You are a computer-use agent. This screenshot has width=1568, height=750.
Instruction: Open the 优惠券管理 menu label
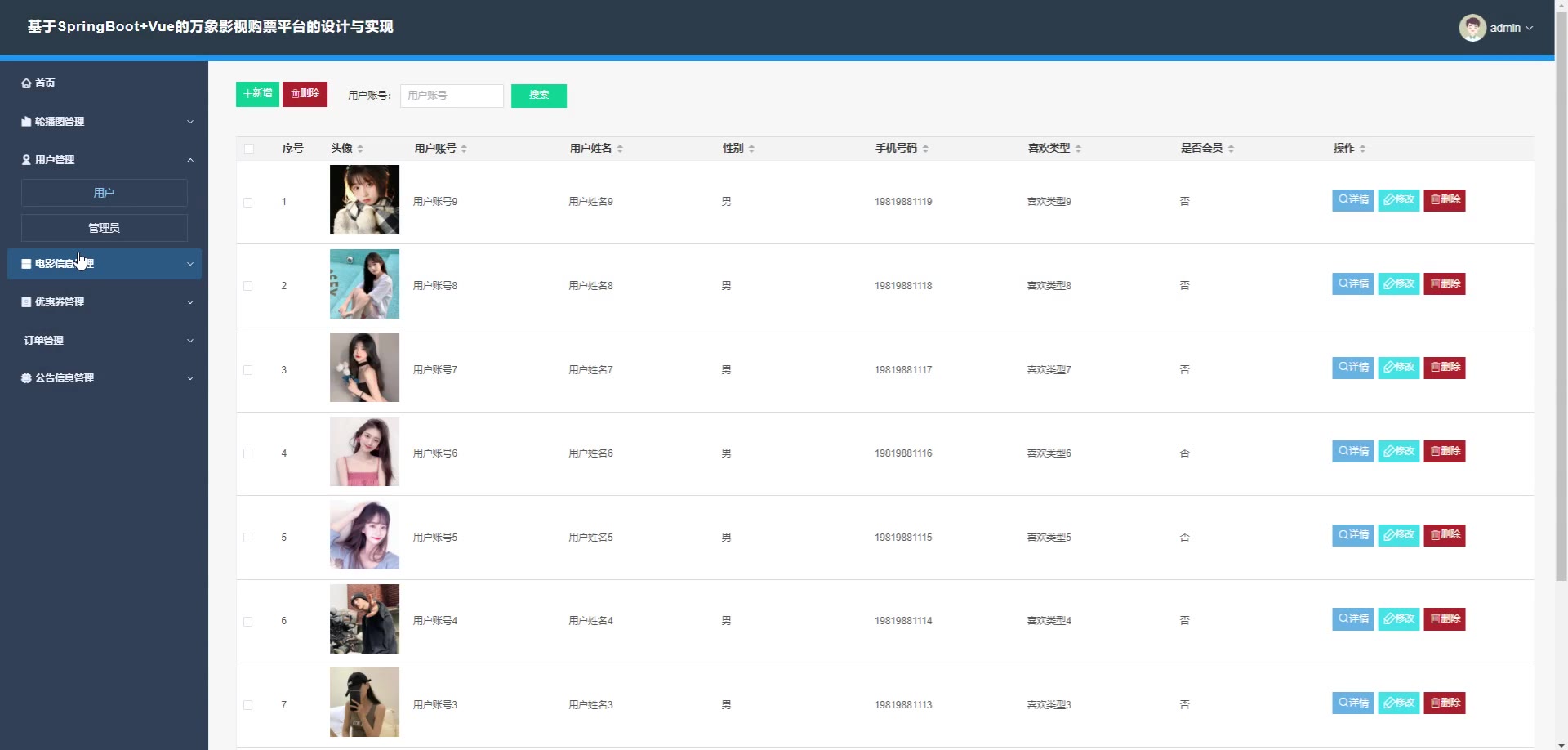[x=60, y=302]
